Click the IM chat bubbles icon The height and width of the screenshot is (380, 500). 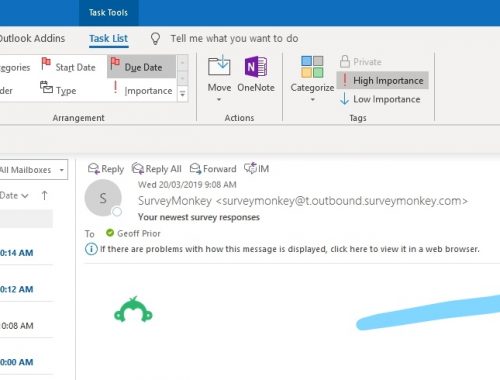pyautogui.click(x=250, y=168)
